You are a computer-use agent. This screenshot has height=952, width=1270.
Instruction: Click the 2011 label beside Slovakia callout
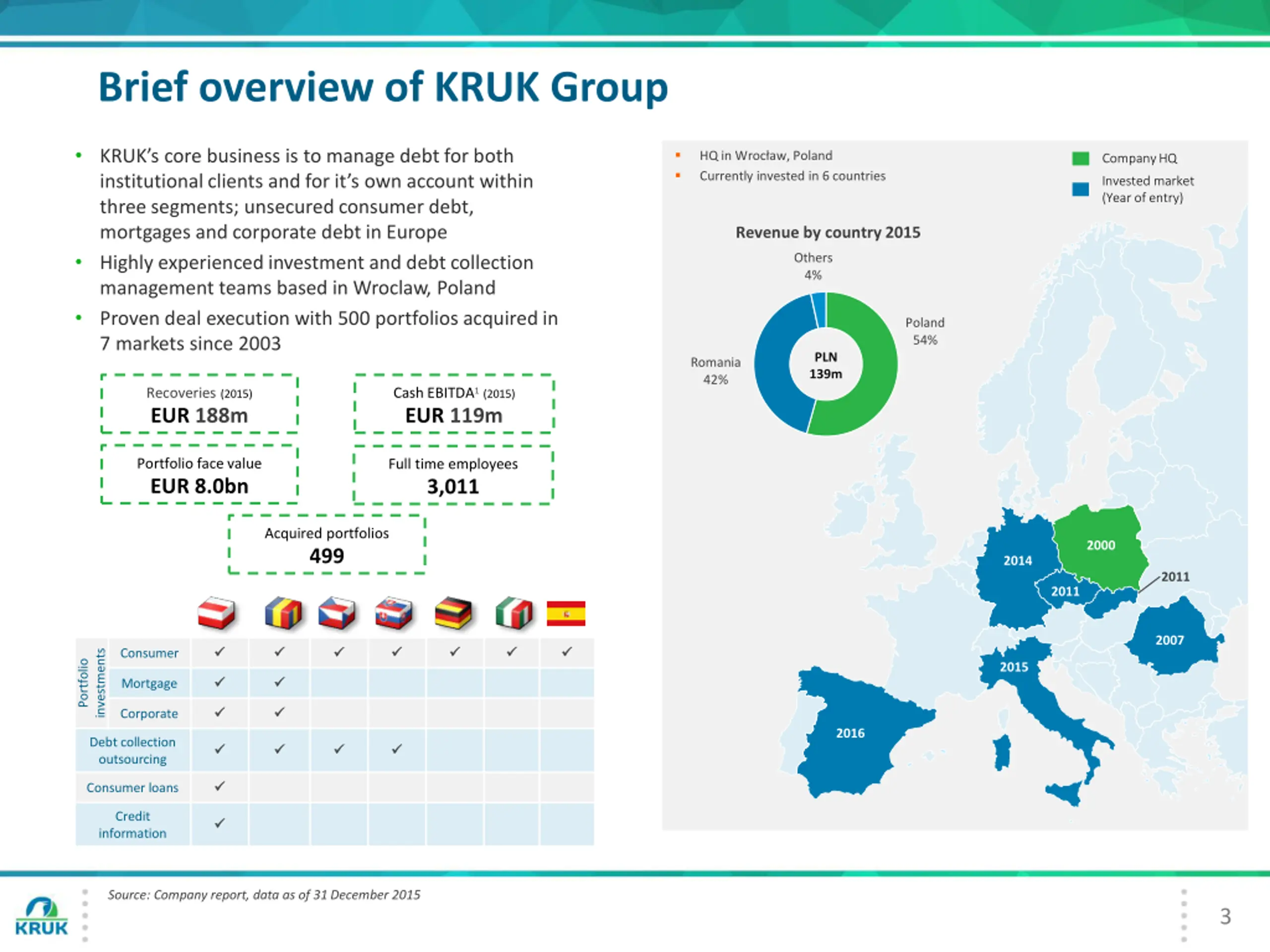click(1175, 577)
